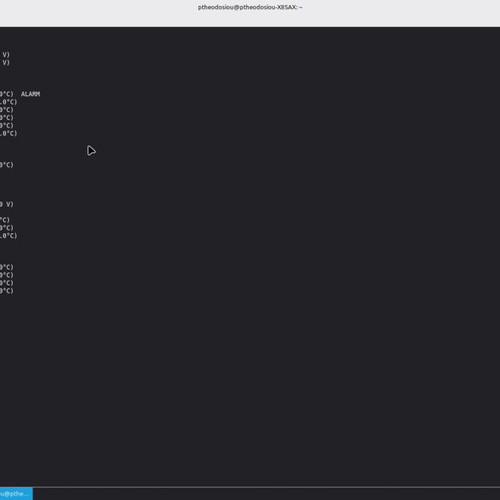Click the °C) text beside ALARM
This screenshot has width=500, height=500.
(x=7, y=94)
